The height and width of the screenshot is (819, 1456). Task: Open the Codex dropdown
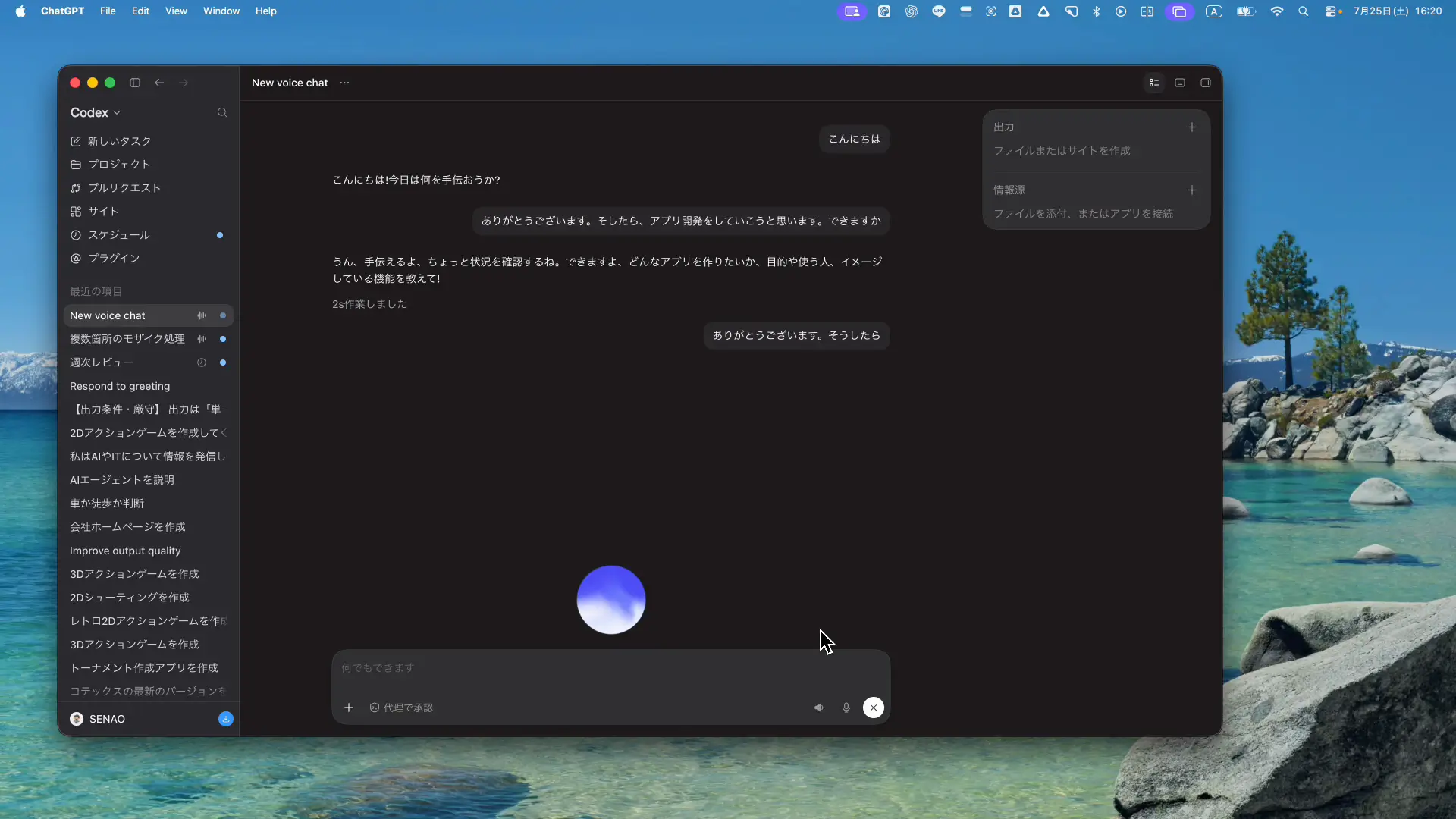(96, 112)
